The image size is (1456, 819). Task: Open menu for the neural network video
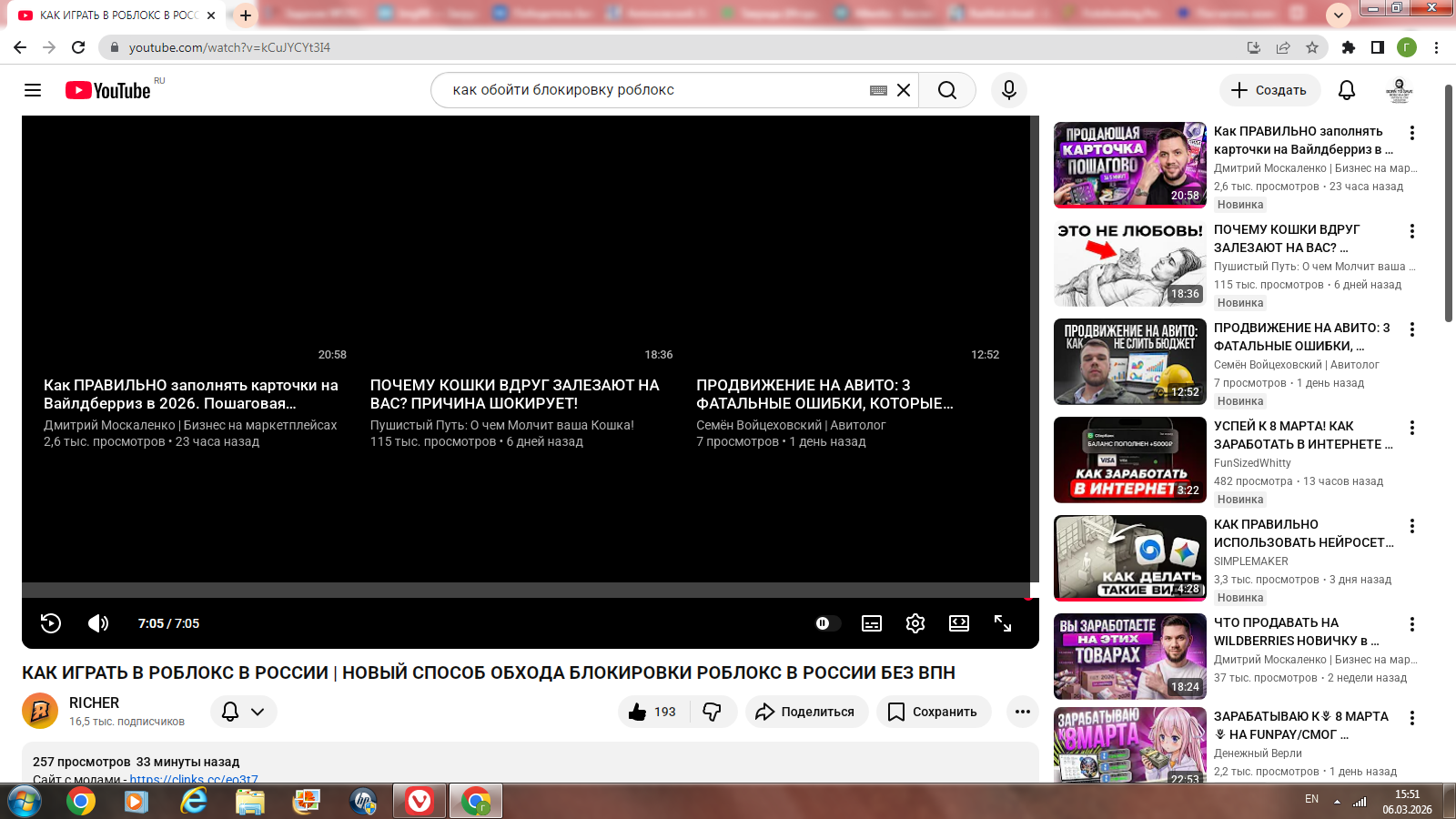(1412, 526)
